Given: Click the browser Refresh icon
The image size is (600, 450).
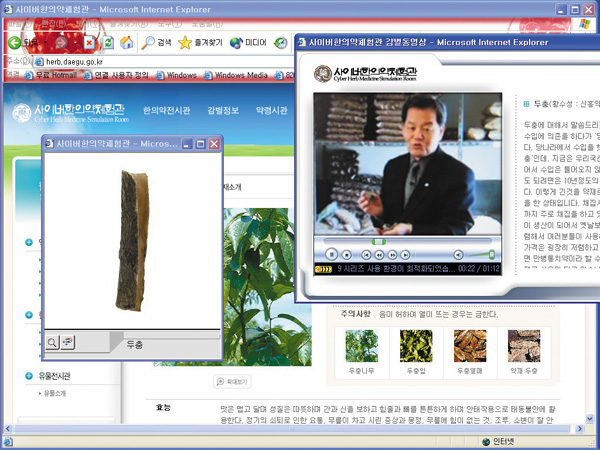Looking at the screenshot, I should click(x=107, y=43).
